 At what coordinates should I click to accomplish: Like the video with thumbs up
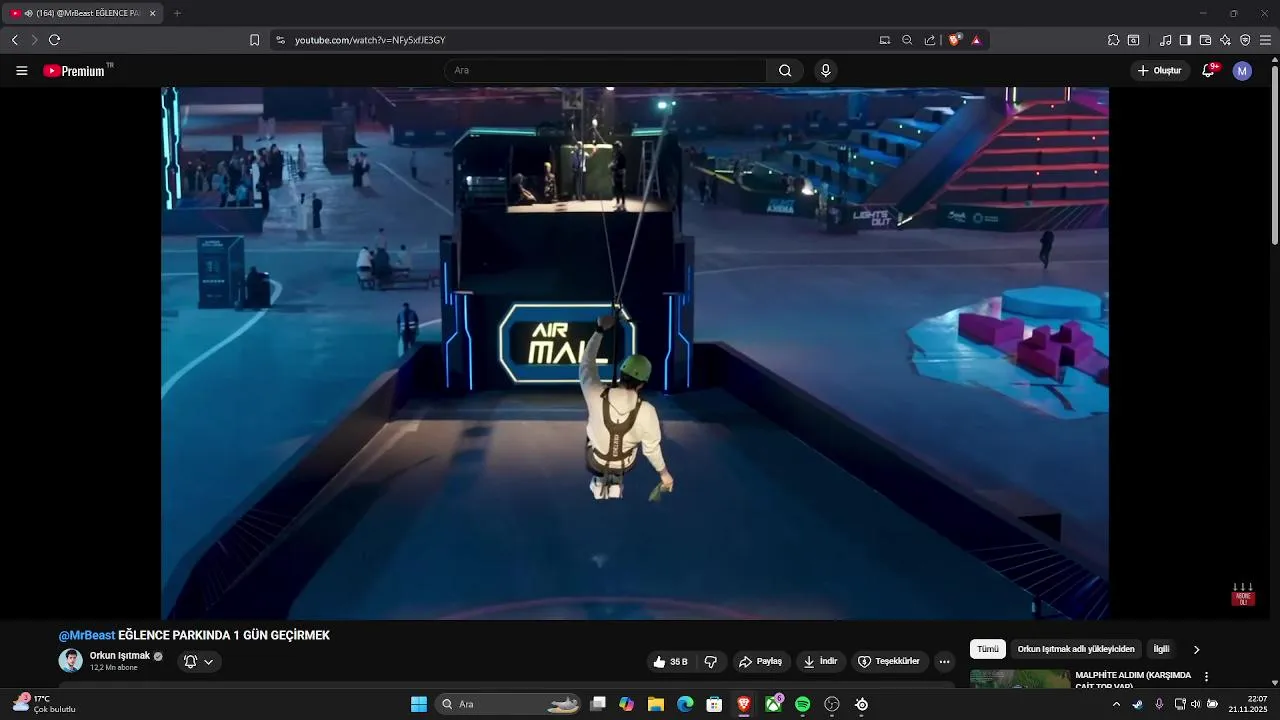[x=671, y=662]
